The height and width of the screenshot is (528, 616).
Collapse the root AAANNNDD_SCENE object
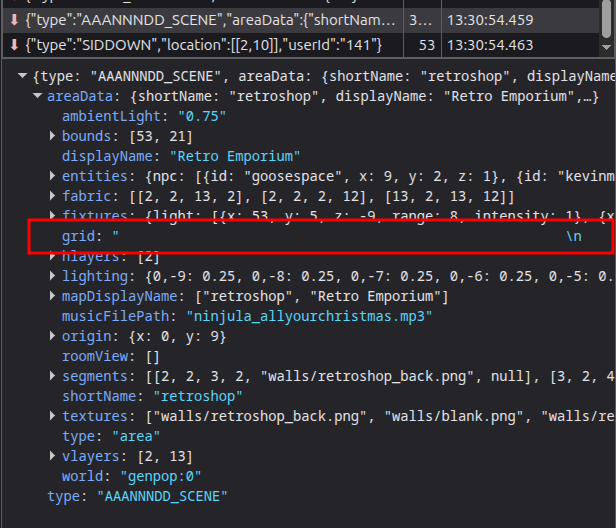tap(24, 77)
